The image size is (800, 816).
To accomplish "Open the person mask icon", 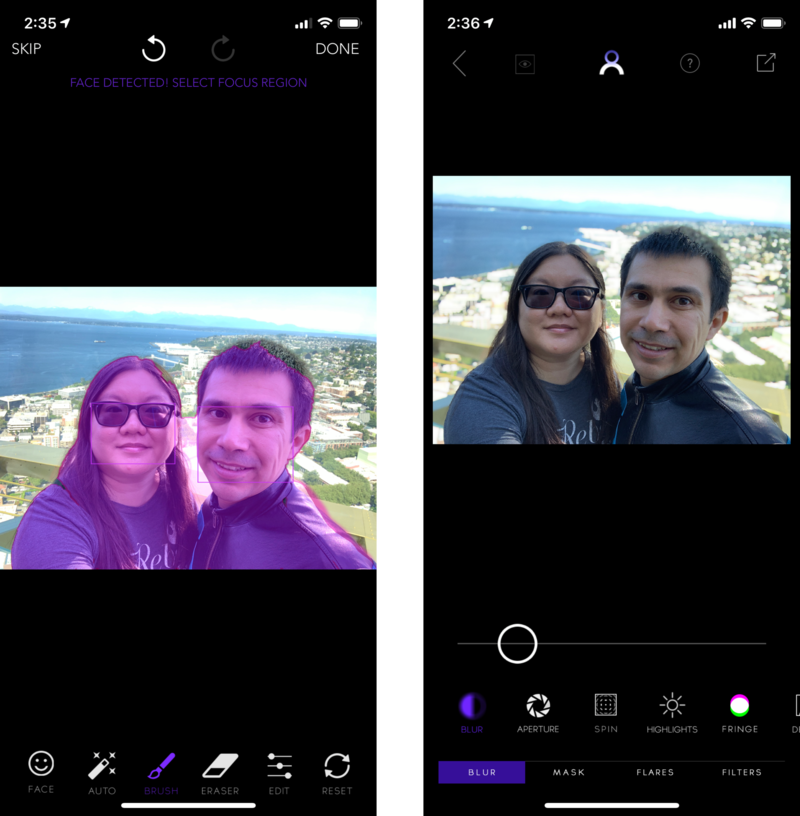I will tap(611, 64).
